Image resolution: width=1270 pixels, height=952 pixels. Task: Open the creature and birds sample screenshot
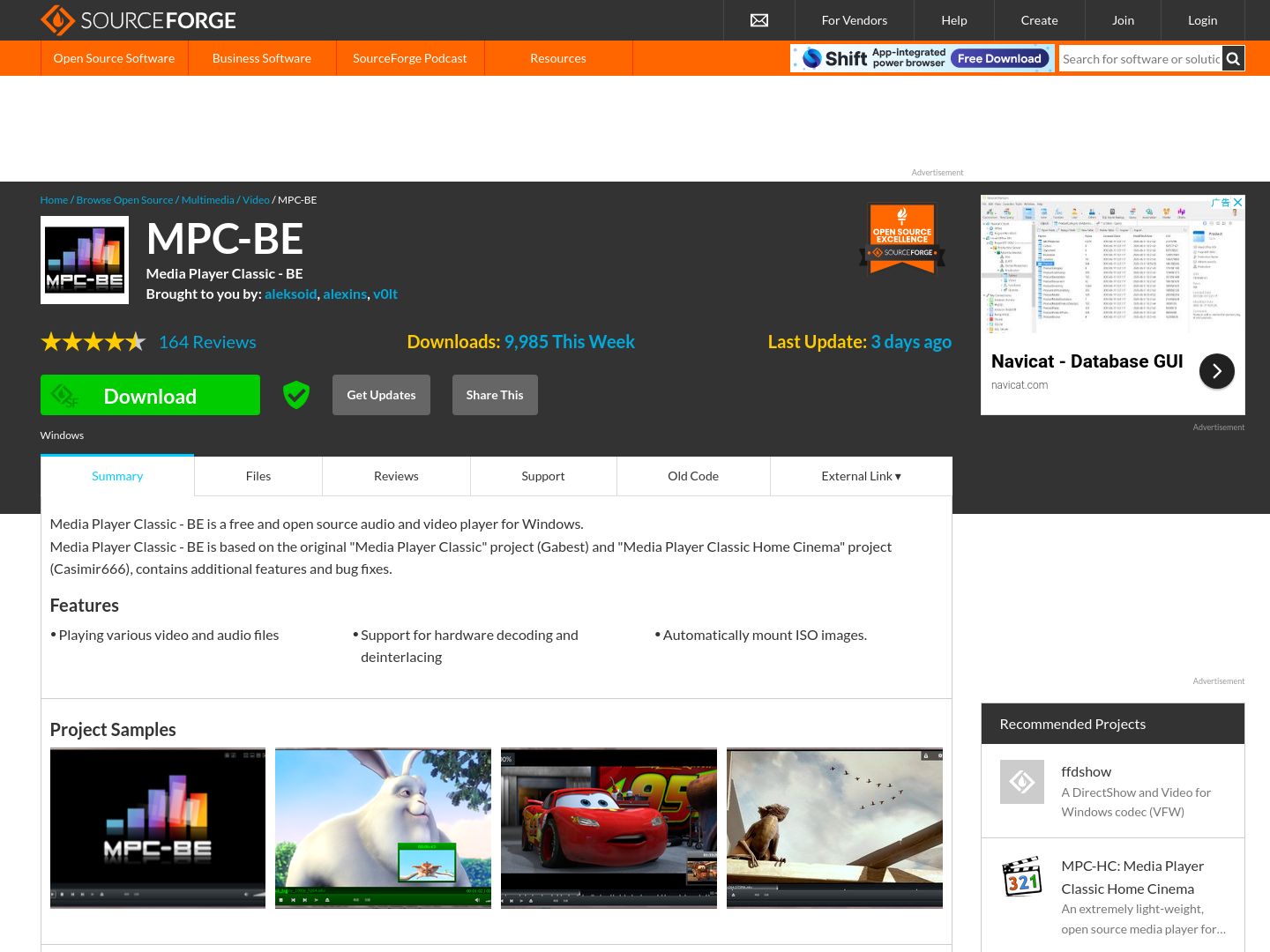(834, 829)
